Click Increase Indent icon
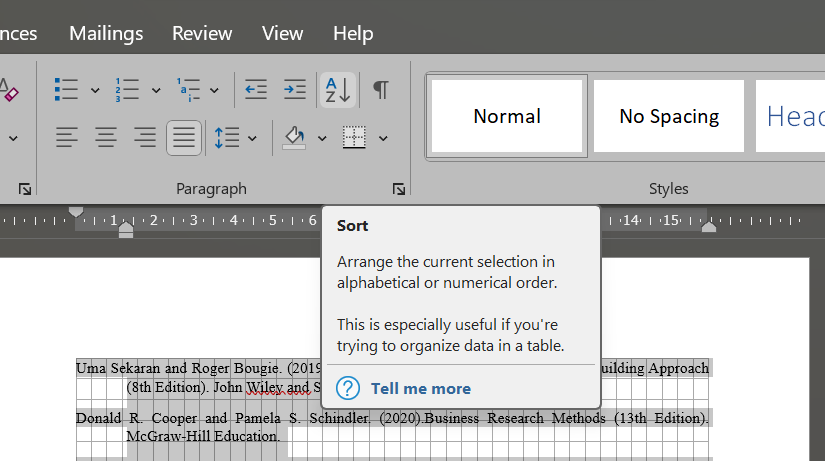Image resolution: width=825 pixels, height=461 pixels. [295, 89]
